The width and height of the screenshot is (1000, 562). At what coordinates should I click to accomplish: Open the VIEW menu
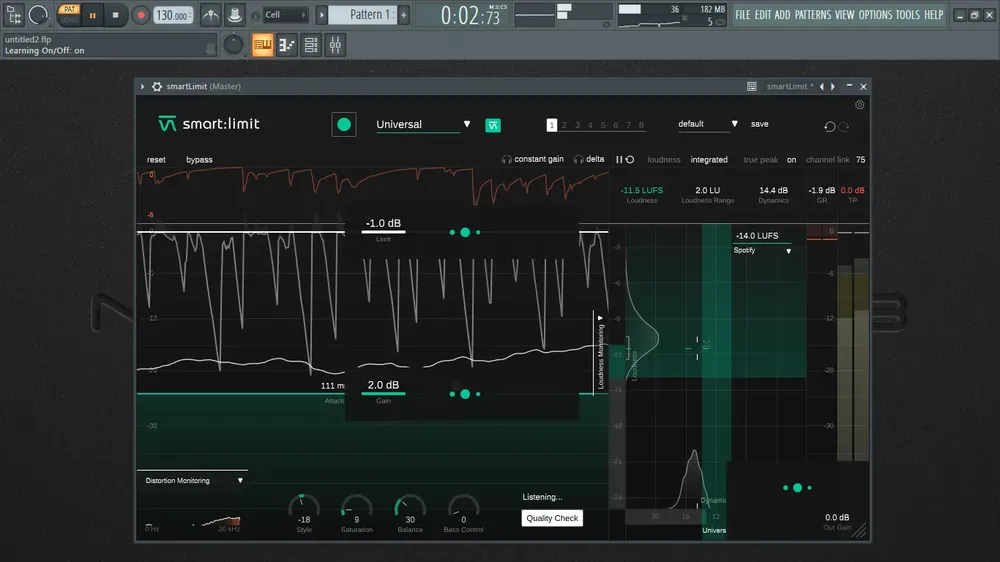click(844, 15)
